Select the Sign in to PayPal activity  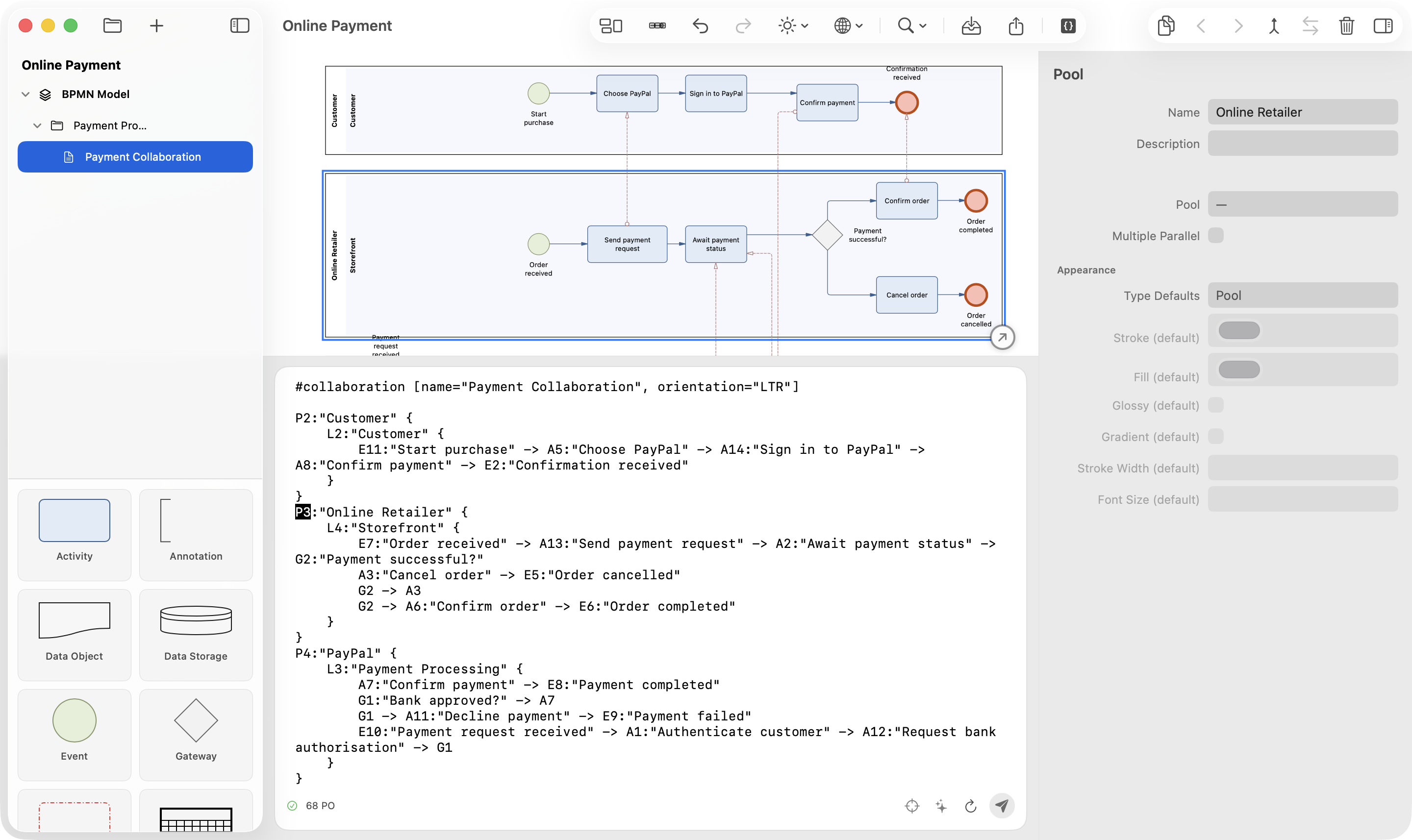click(716, 94)
